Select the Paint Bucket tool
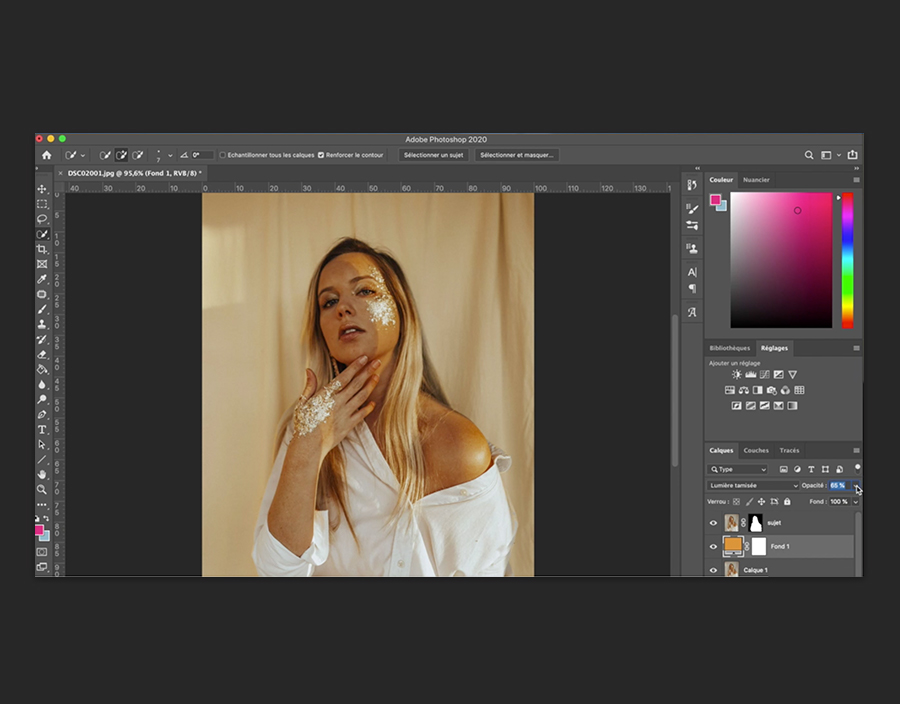900x704 pixels. pyautogui.click(x=42, y=369)
